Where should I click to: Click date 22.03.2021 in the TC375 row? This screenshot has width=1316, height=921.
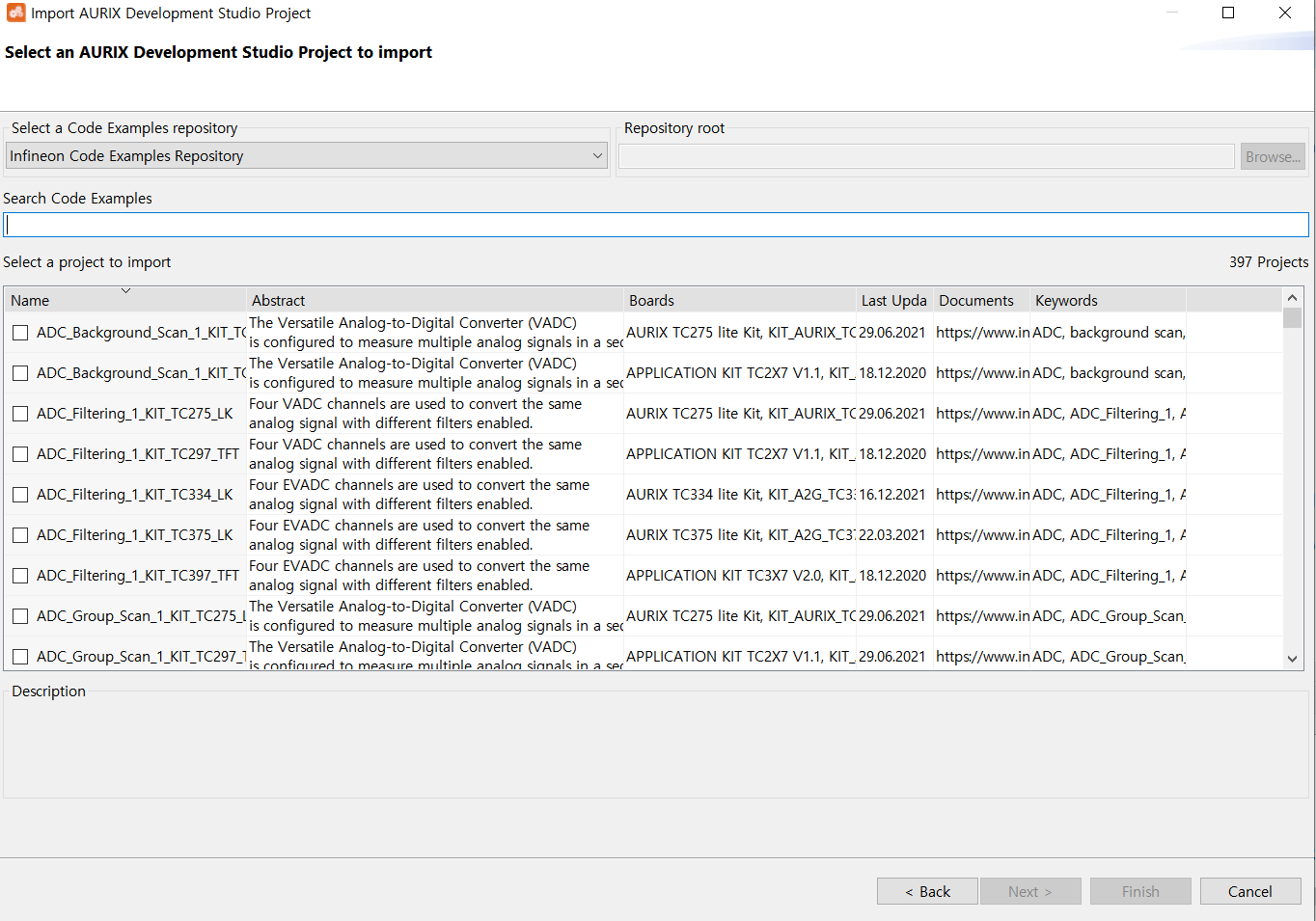[892, 535]
